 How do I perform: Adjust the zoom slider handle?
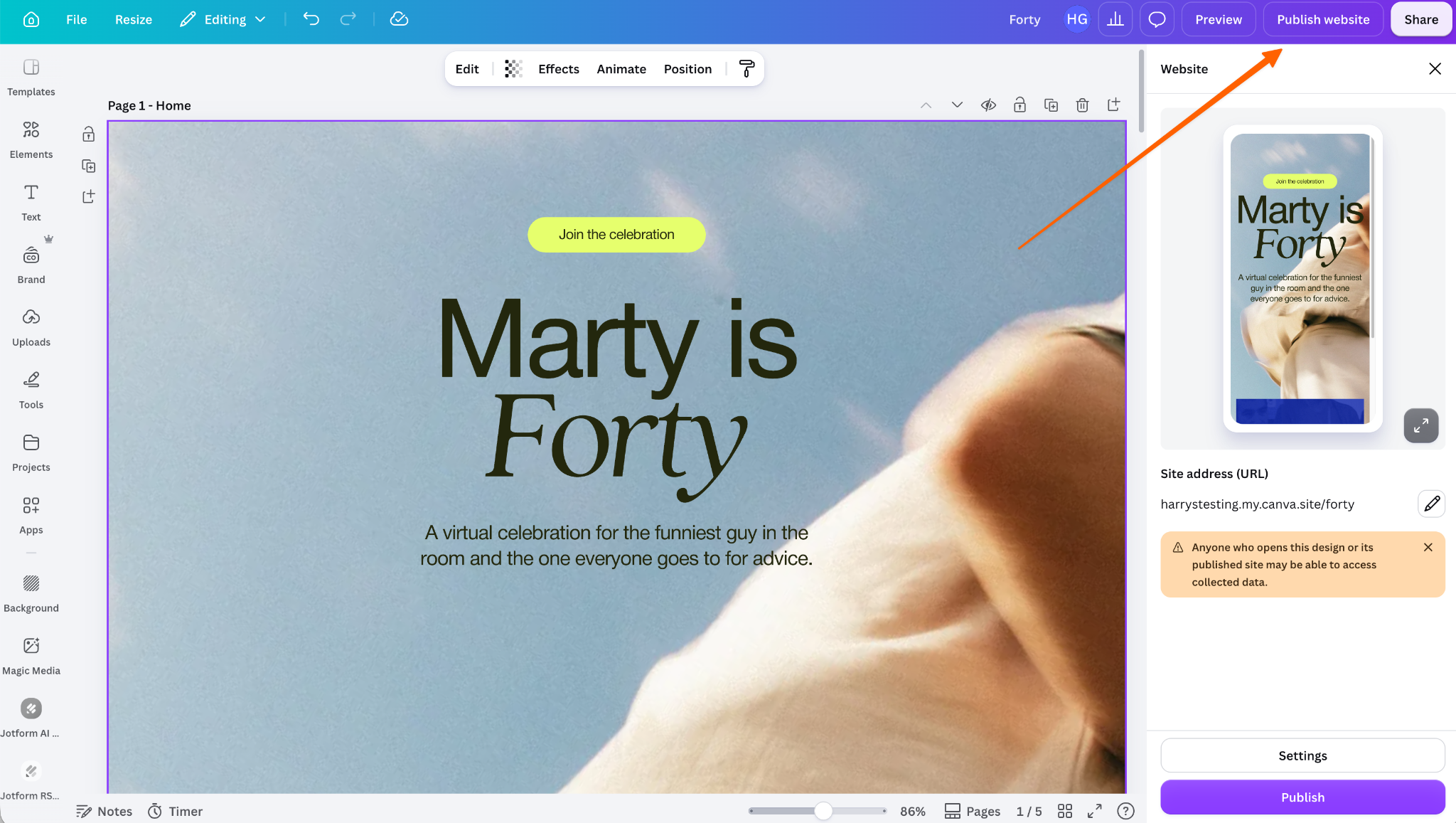pyautogui.click(x=823, y=811)
